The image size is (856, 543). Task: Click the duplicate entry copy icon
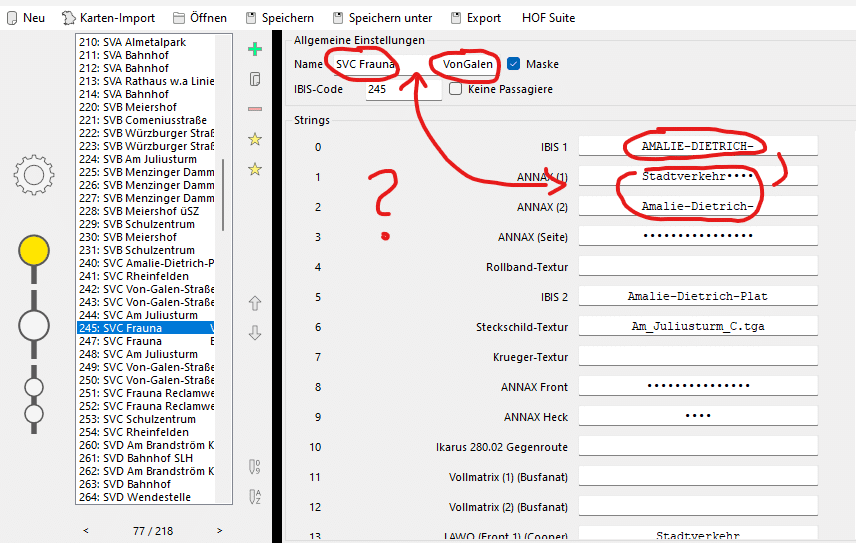[x=254, y=79]
